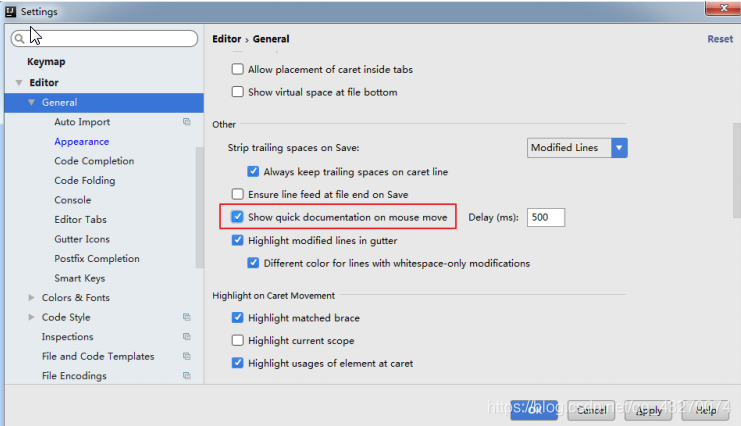The height and width of the screenshot is (426, 741).
Task: Uncheck Always keep trailing spaces on caret line
Action: coord(253,172)
